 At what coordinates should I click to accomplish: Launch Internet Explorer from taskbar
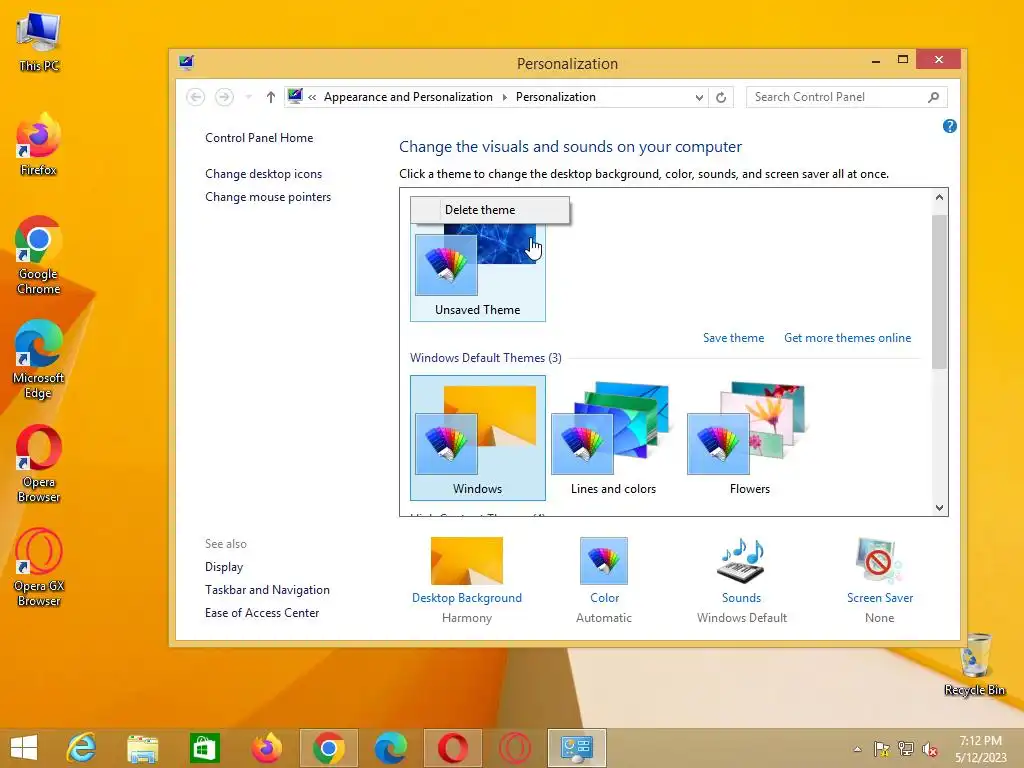(82, 748)
